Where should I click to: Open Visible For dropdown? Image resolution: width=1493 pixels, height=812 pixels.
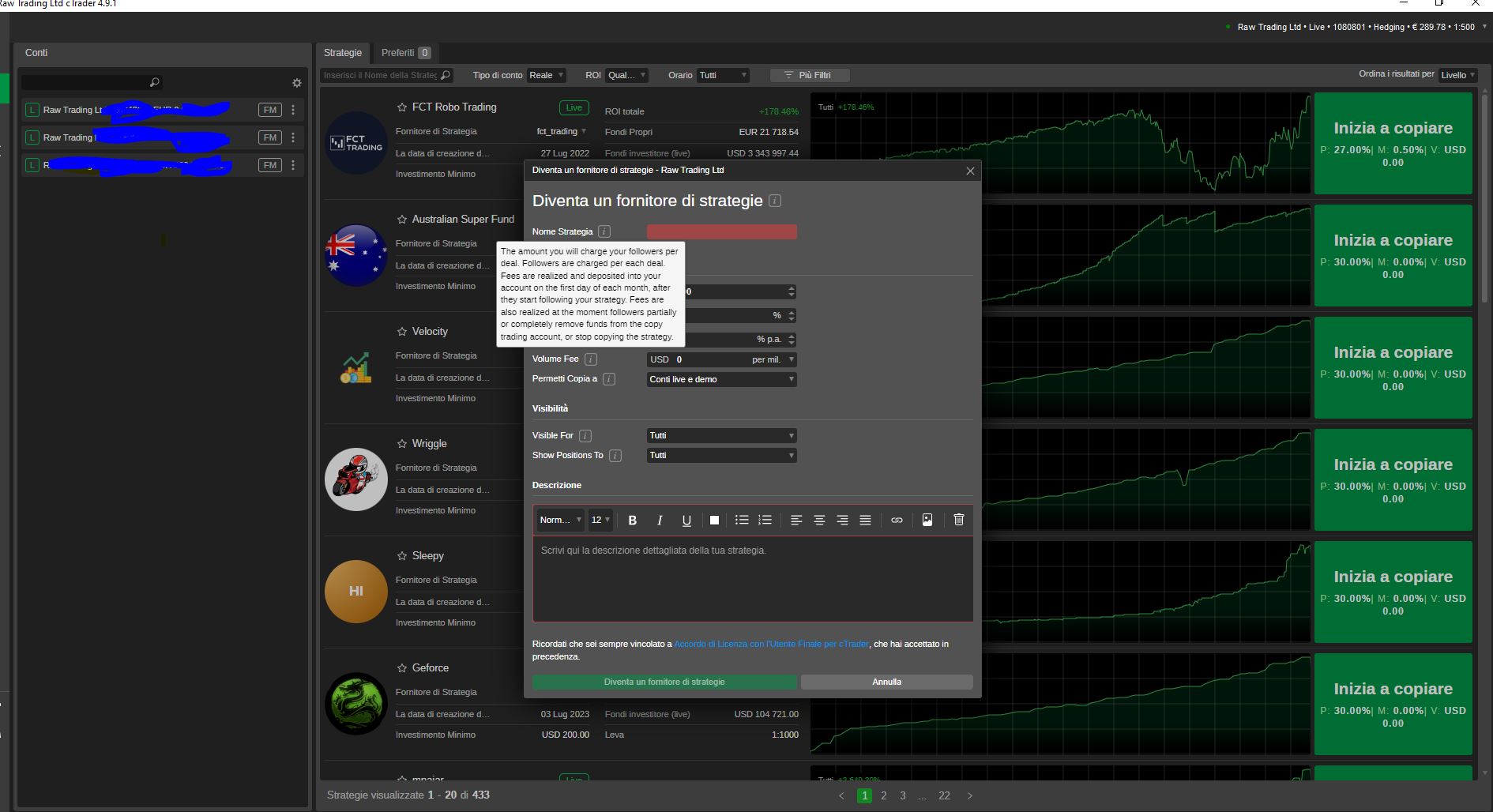(x=721, y=436)
